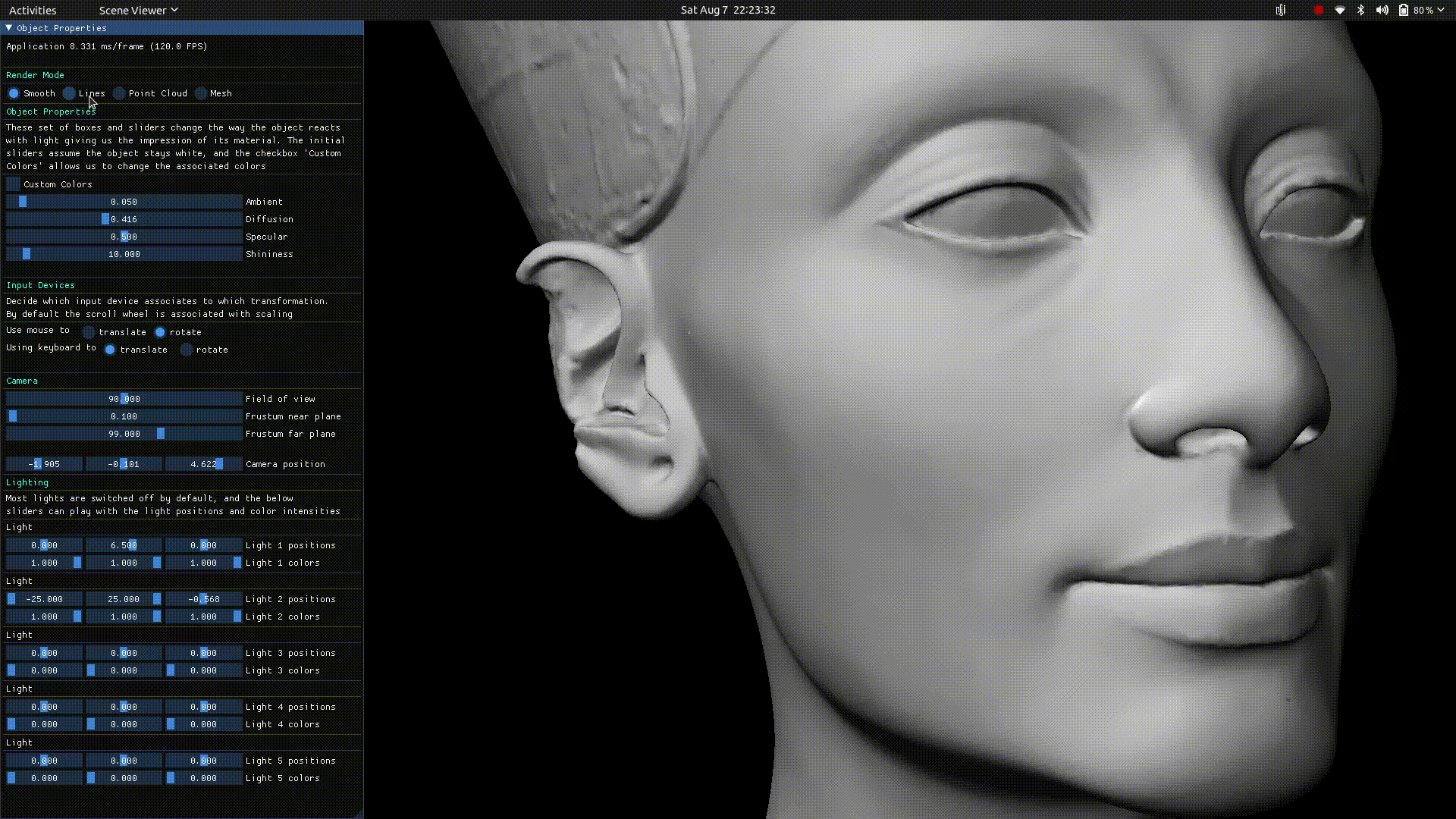This screenshot has height=819, width=1456.
Task: Click the Wi-Fi status icon
Action: pyautogui.click(x=1340, y=10)
